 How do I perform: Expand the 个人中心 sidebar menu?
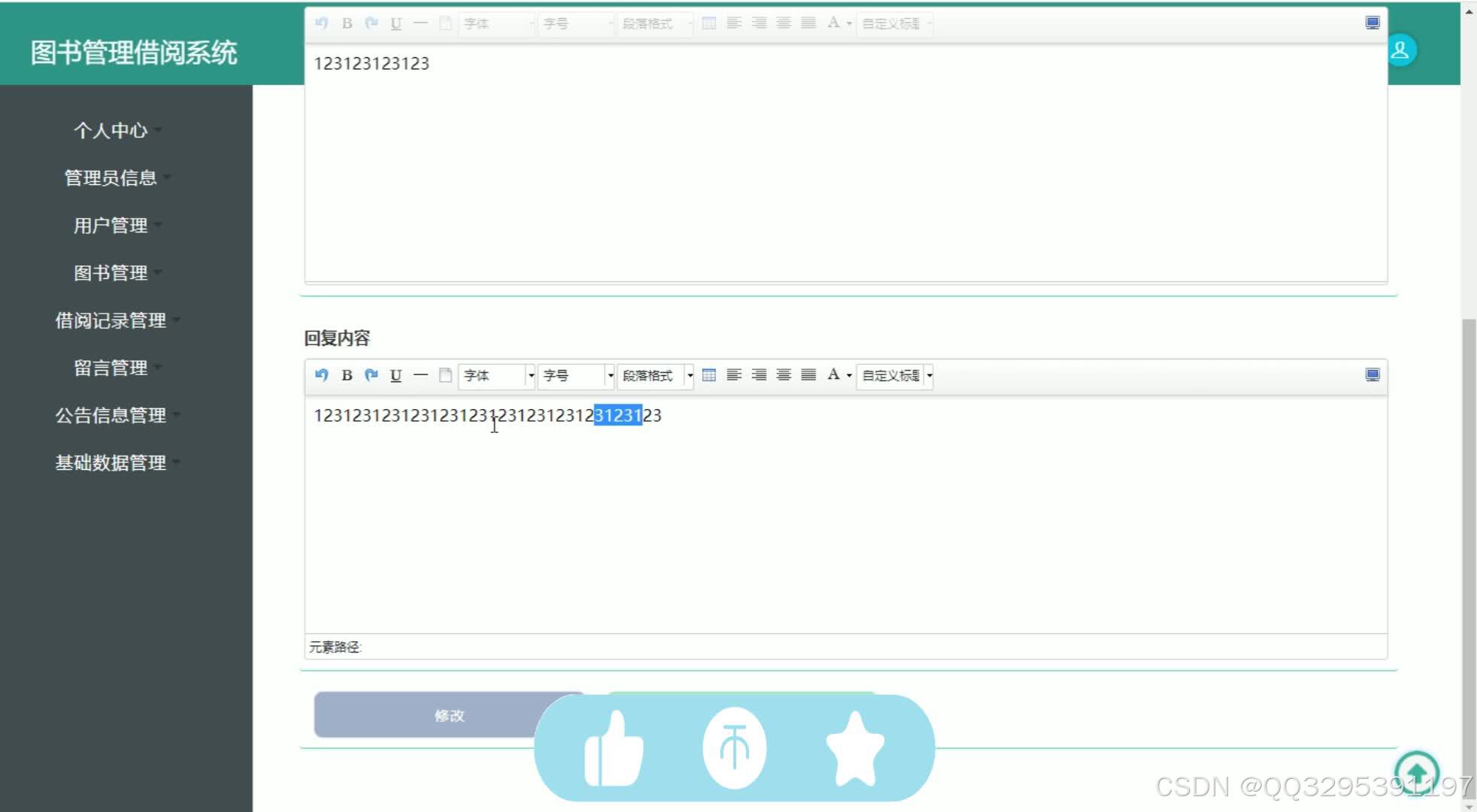point(117,131)
